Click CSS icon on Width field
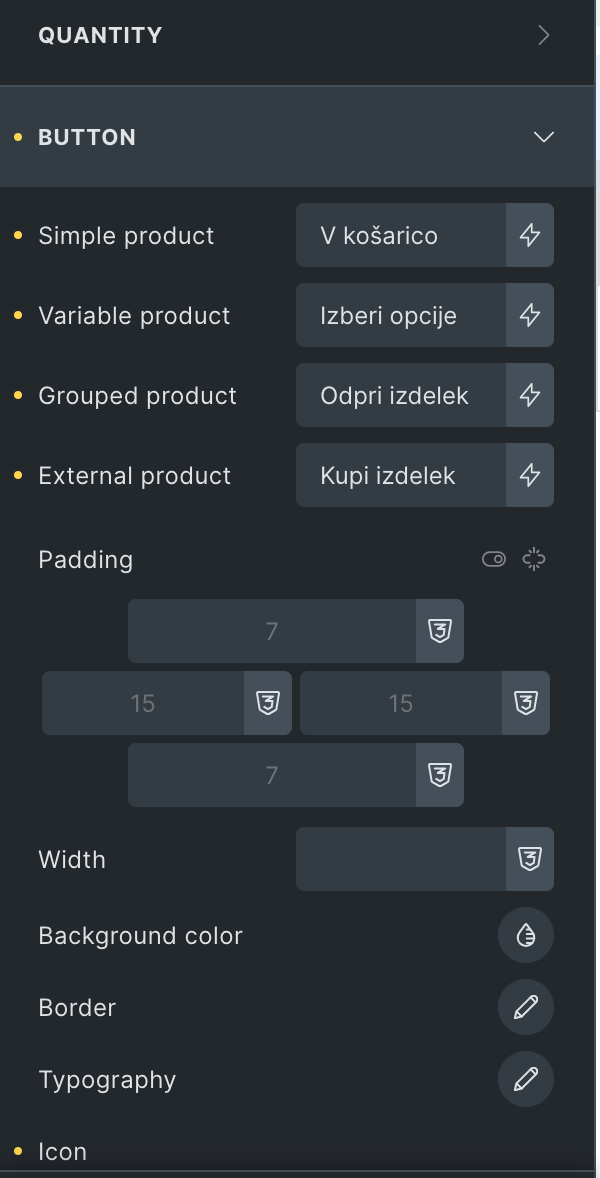This screenshot has width=600, height=1178. pyautogui.click(x=529, y=859)
